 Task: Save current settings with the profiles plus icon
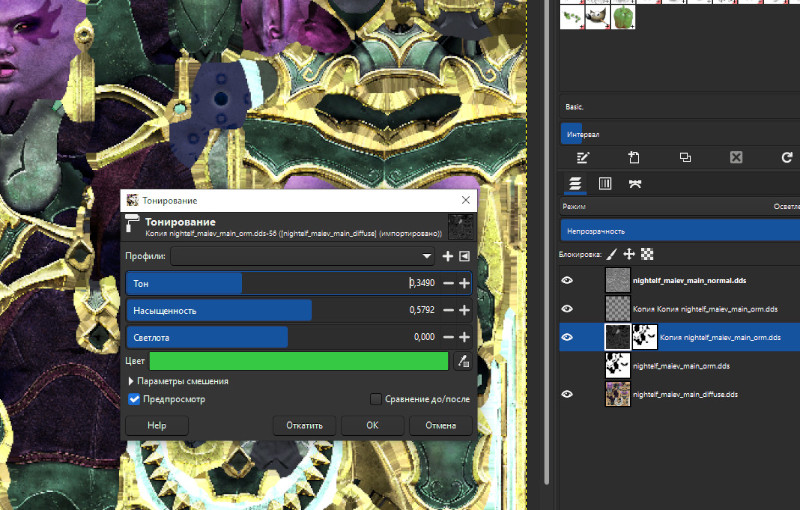pyautogui.click(x=448, y=257)
